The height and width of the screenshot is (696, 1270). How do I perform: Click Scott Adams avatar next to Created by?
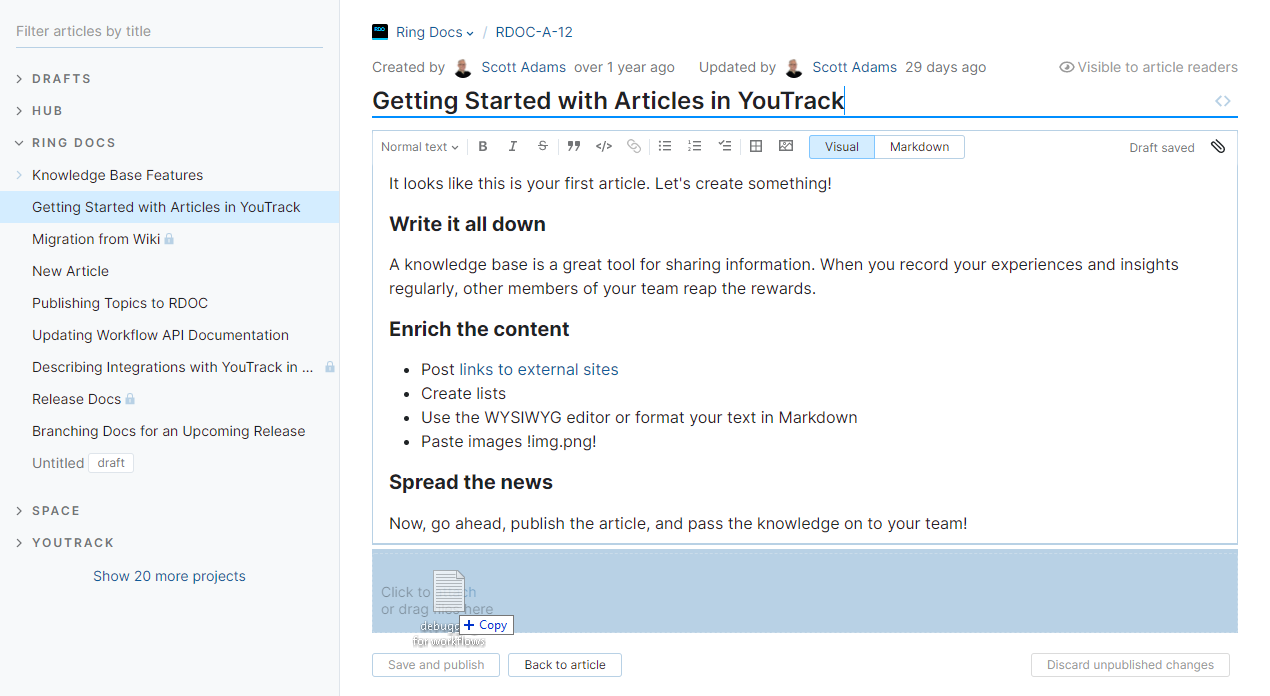(463, 68)
